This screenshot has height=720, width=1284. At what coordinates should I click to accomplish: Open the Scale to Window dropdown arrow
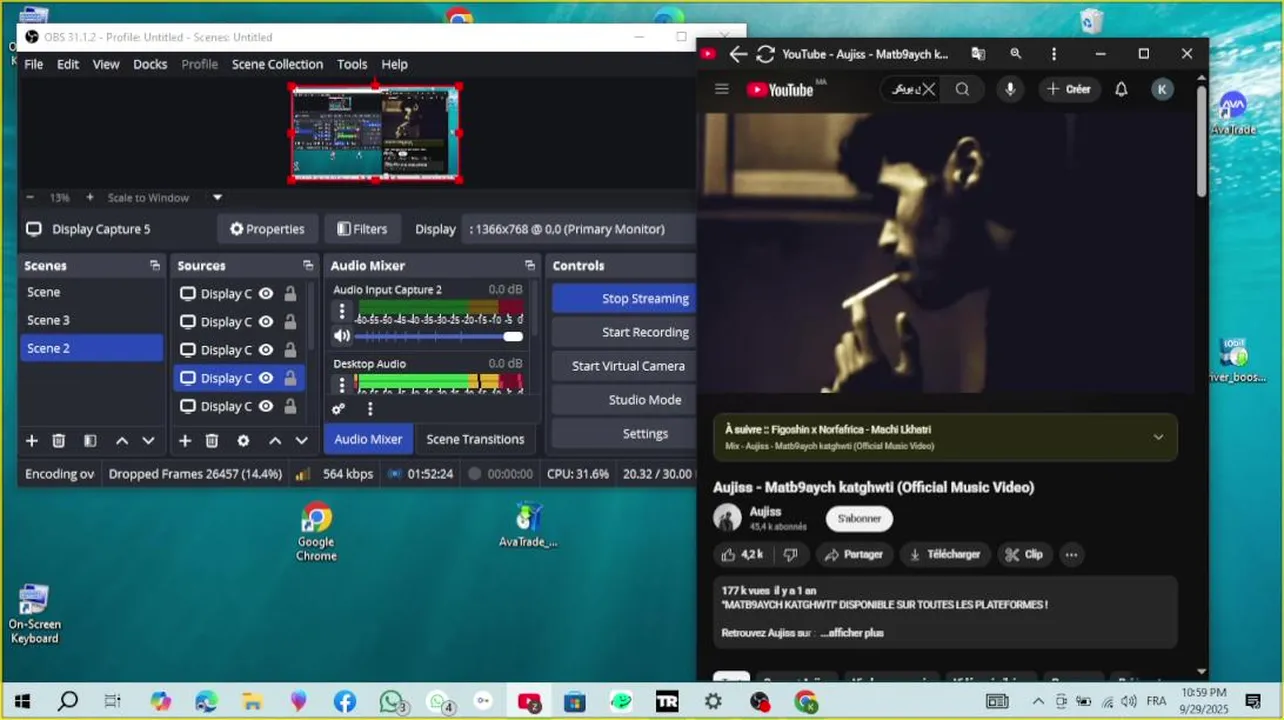(x=217, y=198)
